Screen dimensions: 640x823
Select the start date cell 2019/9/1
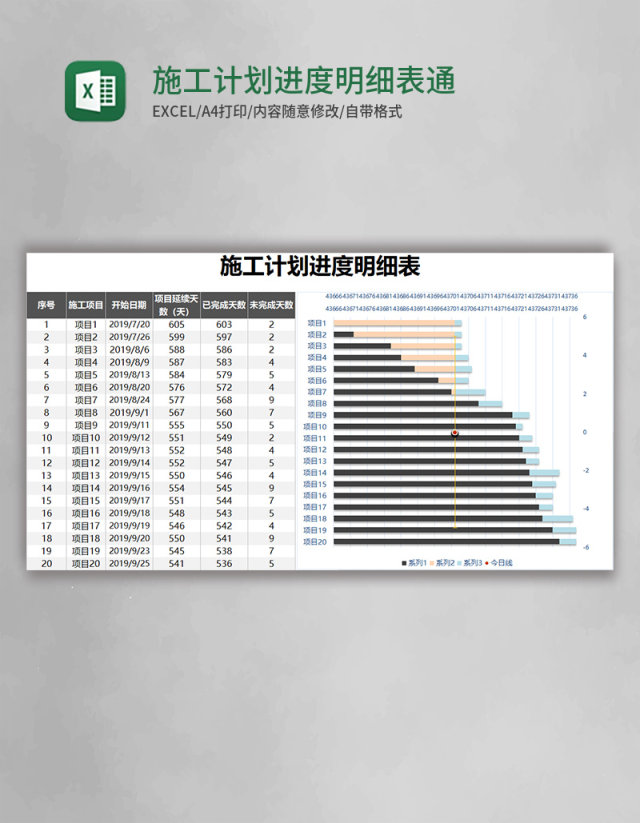[x=129, y=413]
